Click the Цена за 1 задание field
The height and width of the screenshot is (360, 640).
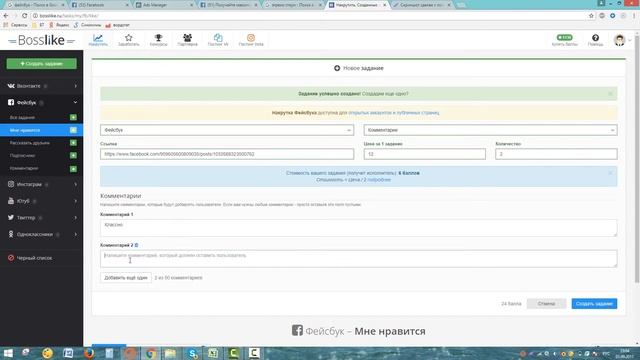tap(424, 154)
